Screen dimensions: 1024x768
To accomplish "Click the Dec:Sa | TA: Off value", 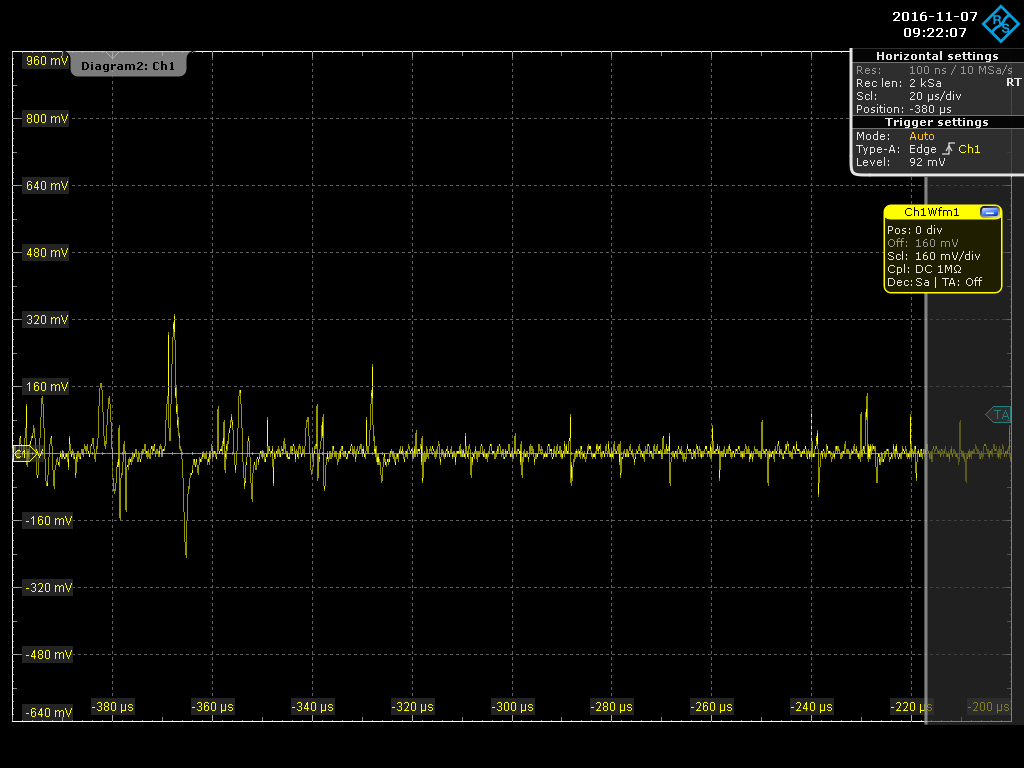I will [x=935, y=282].
